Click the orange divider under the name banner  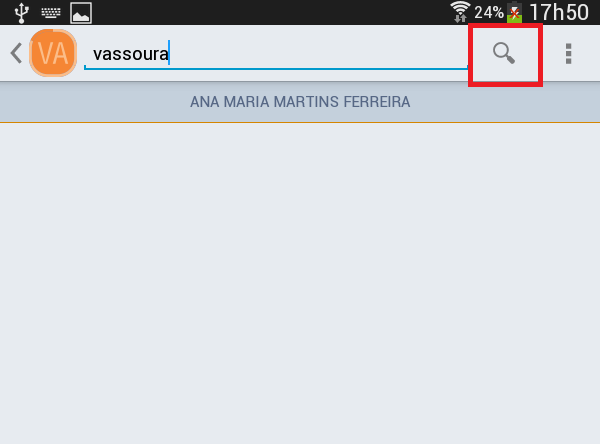pos(300,122)
